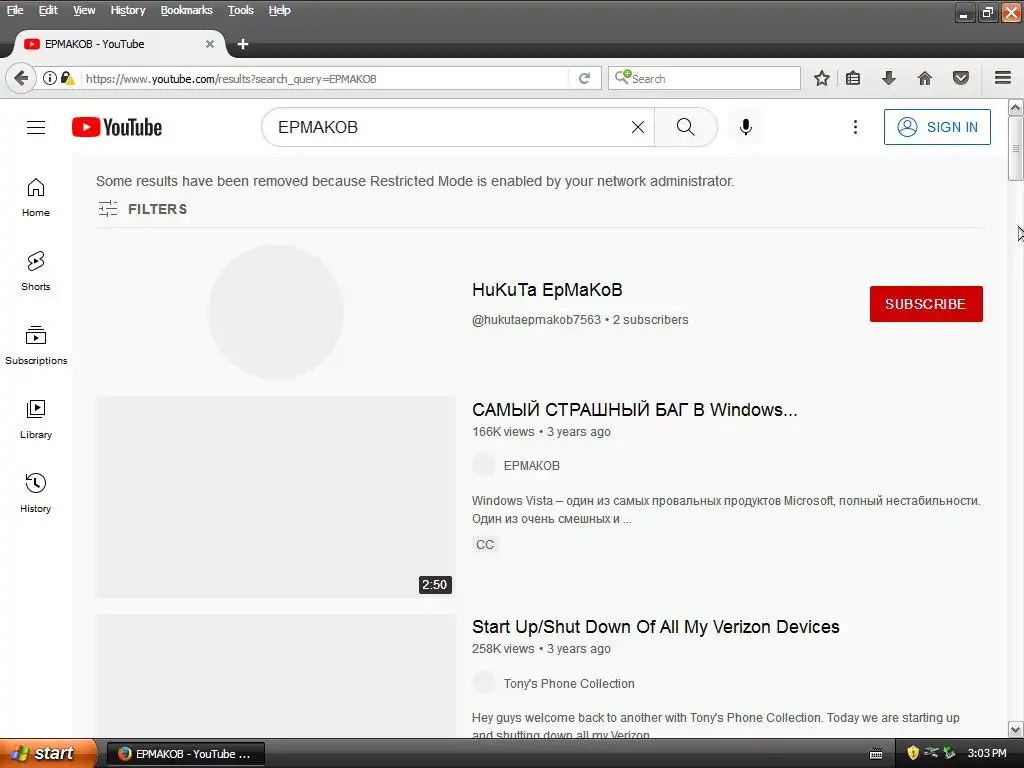Click the vertical scrollbar thumb

click(x=1016, y=148)
